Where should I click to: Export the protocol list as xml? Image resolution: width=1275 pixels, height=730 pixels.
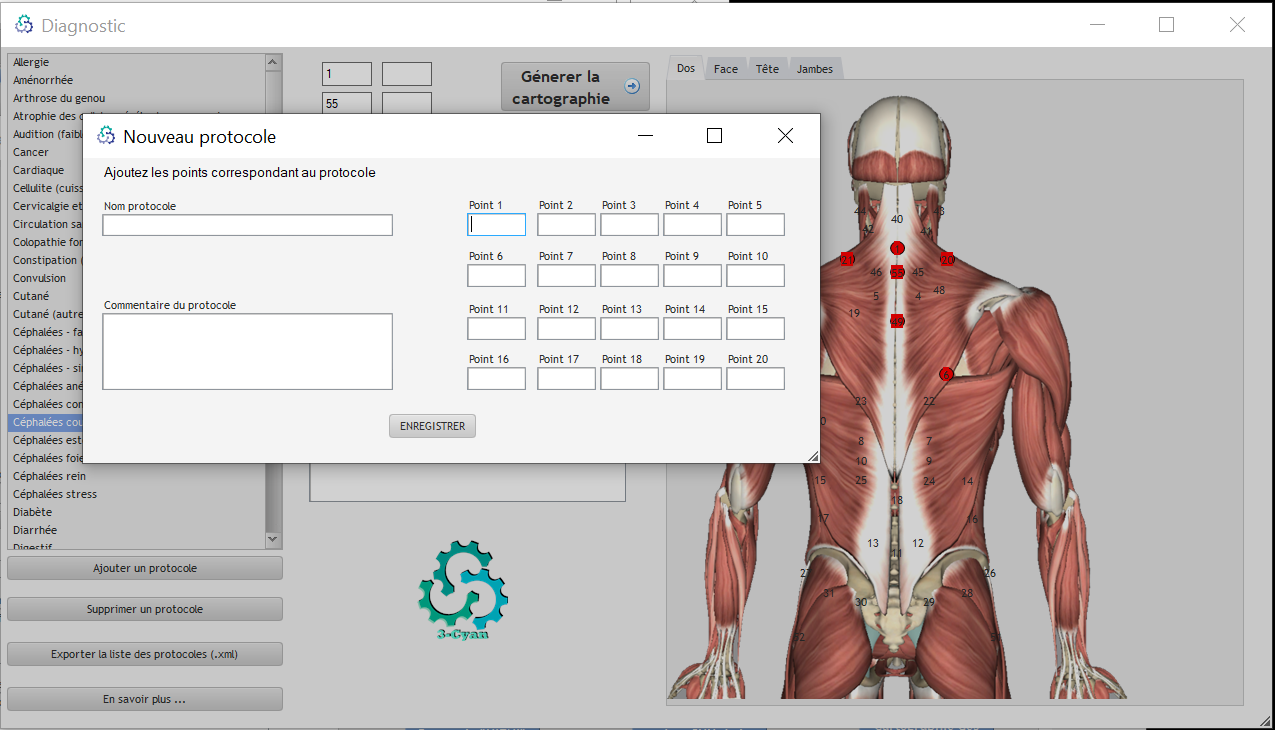(x=145, y=654)
